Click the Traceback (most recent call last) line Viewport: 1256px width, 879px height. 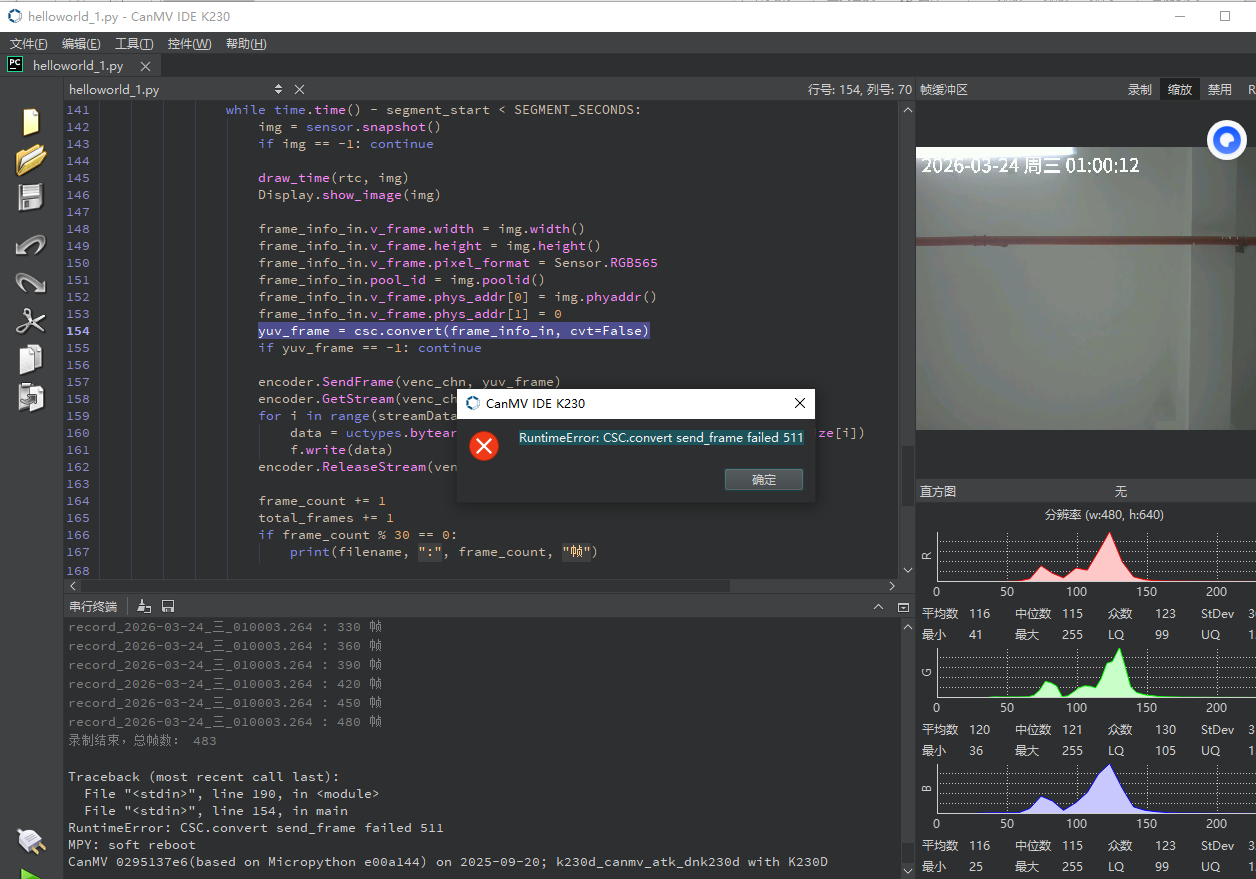click(x=204, y=777)
